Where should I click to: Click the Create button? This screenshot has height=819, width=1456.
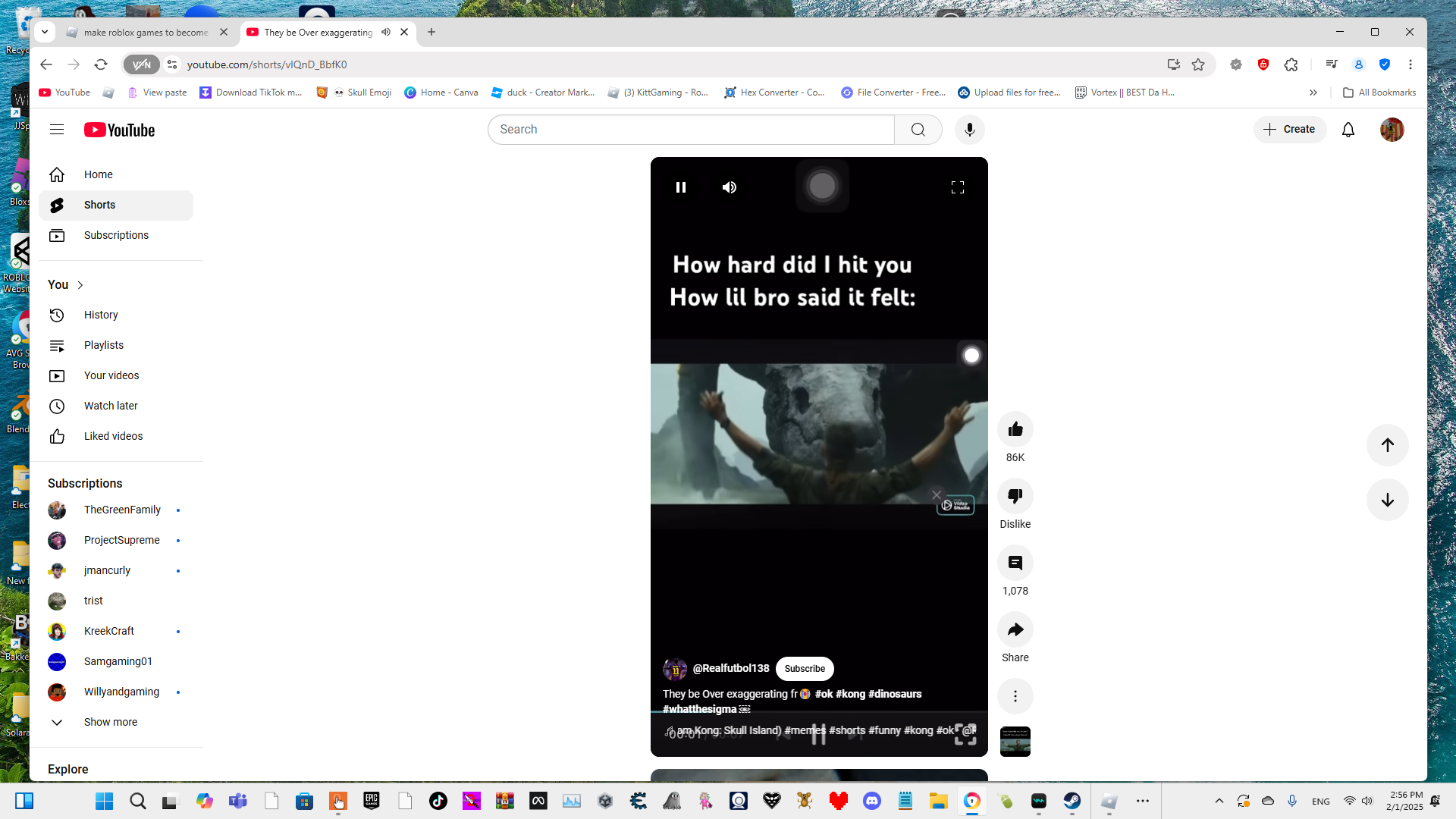pyautogui.click(x=1289, y=130)
